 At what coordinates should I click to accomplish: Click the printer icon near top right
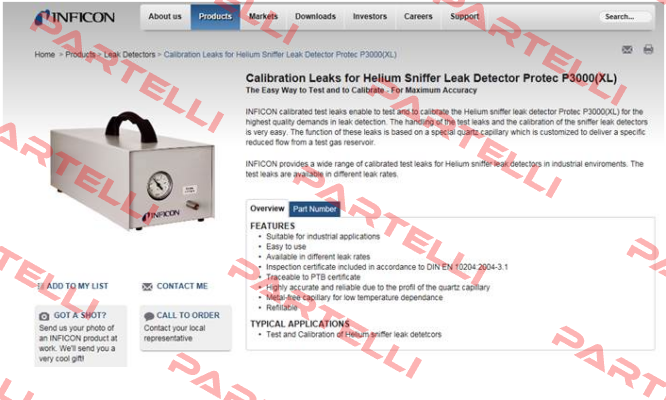(x=648, y=49)
